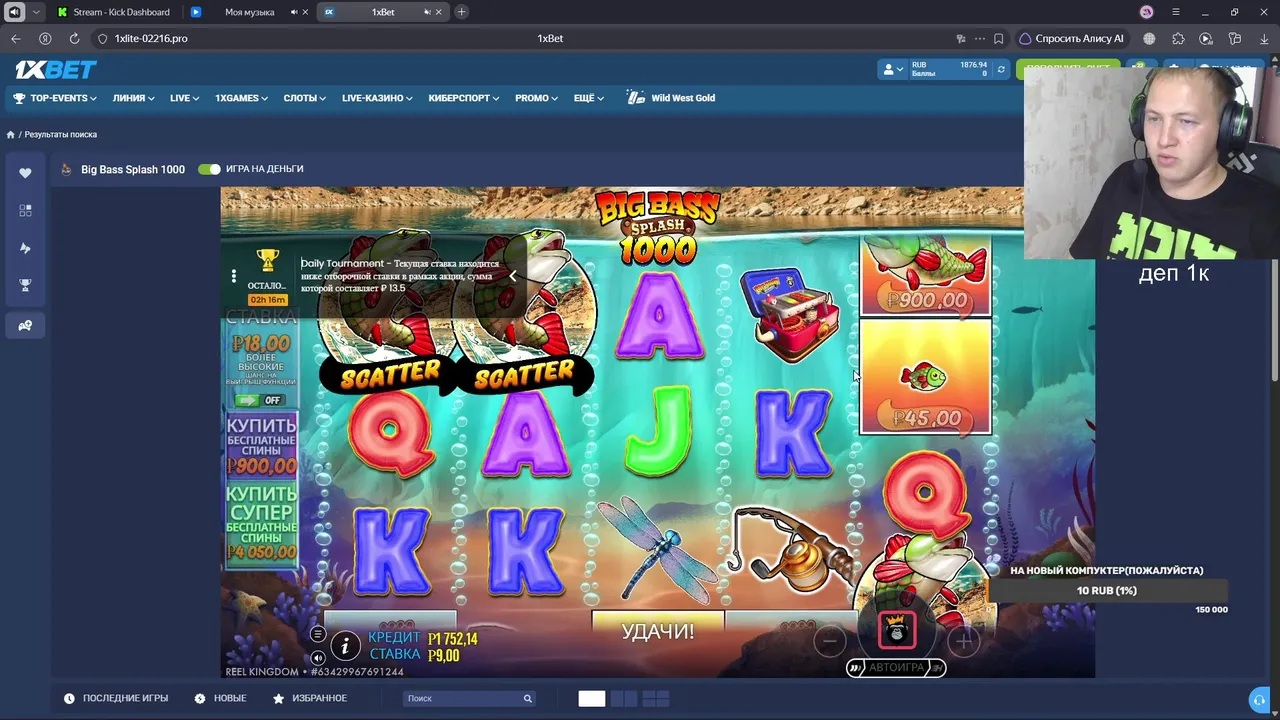
Task: Open browser extensions puzzle icon
Action: [1178, 39]
